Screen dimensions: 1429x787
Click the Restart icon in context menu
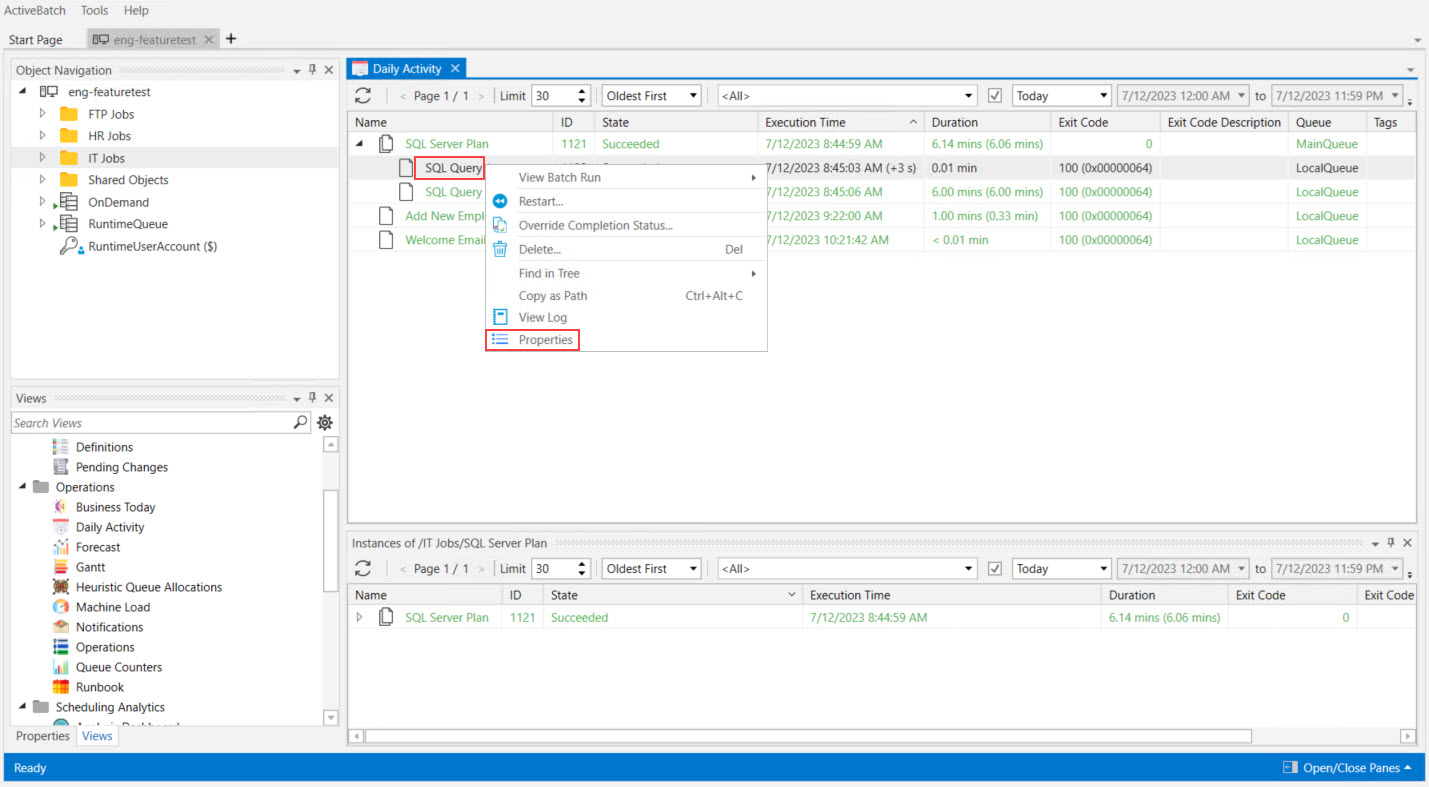click(x=501, y=201)
